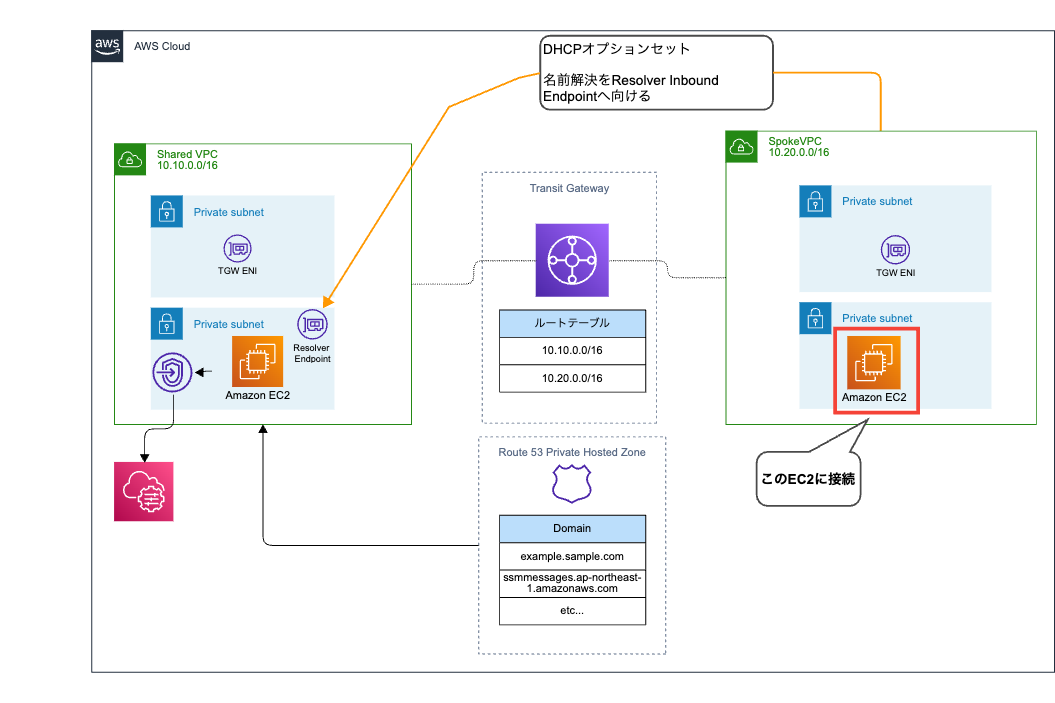Click the AWS Cloud logo icon
This screenshot has height=703, width=1055.
(x=107, y=45)
